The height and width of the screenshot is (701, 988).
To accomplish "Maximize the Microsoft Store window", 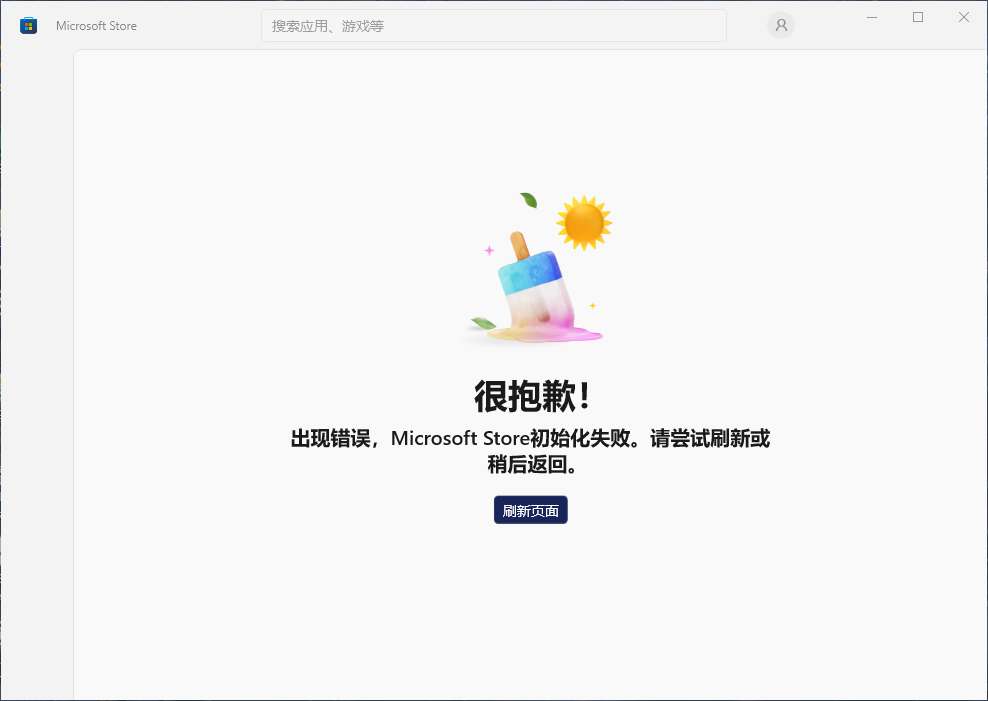I will (x=918, y=18).
